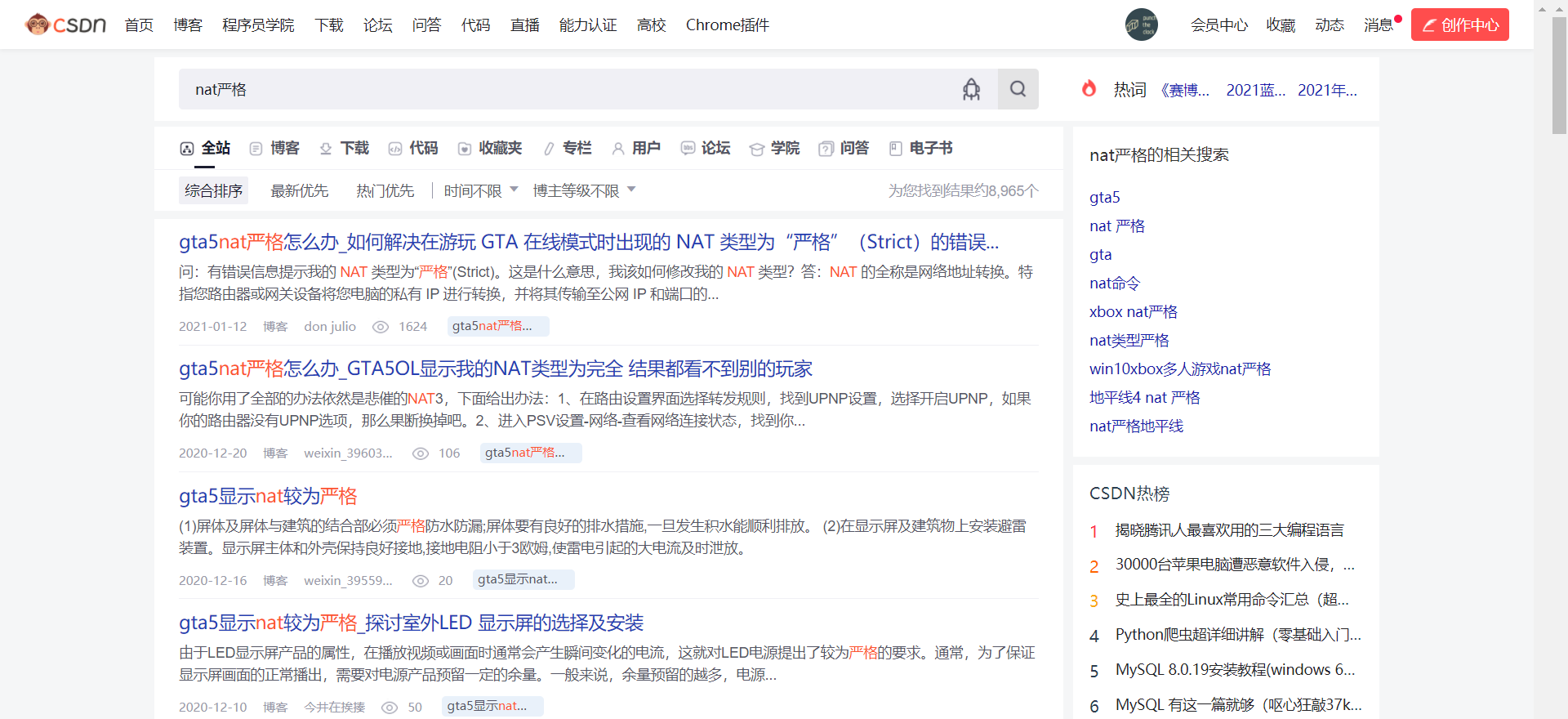Open Chrome插件 in the top navigation
This screenshot has width=1568, height=719.
pos(728,25)
